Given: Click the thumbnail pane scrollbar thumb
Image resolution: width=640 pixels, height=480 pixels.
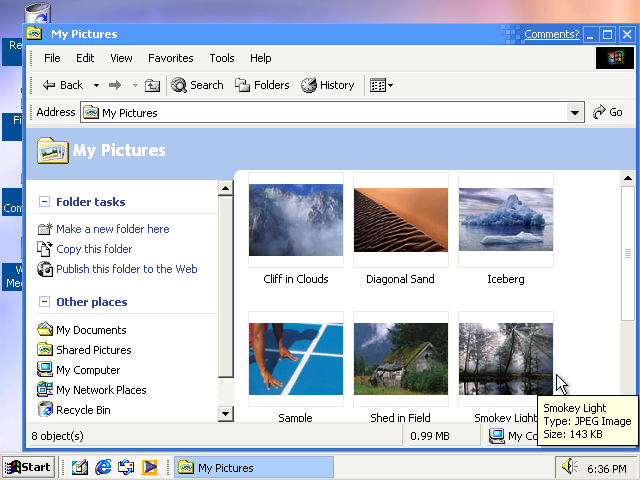Looking at the screenshot, I should pyautogui.click(x=628, y=253).
